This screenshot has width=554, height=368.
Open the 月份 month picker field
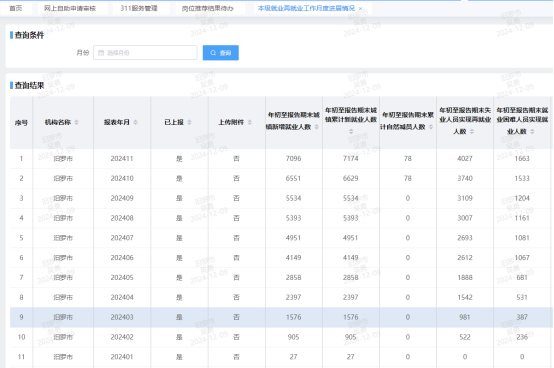(x=145, y=53)
